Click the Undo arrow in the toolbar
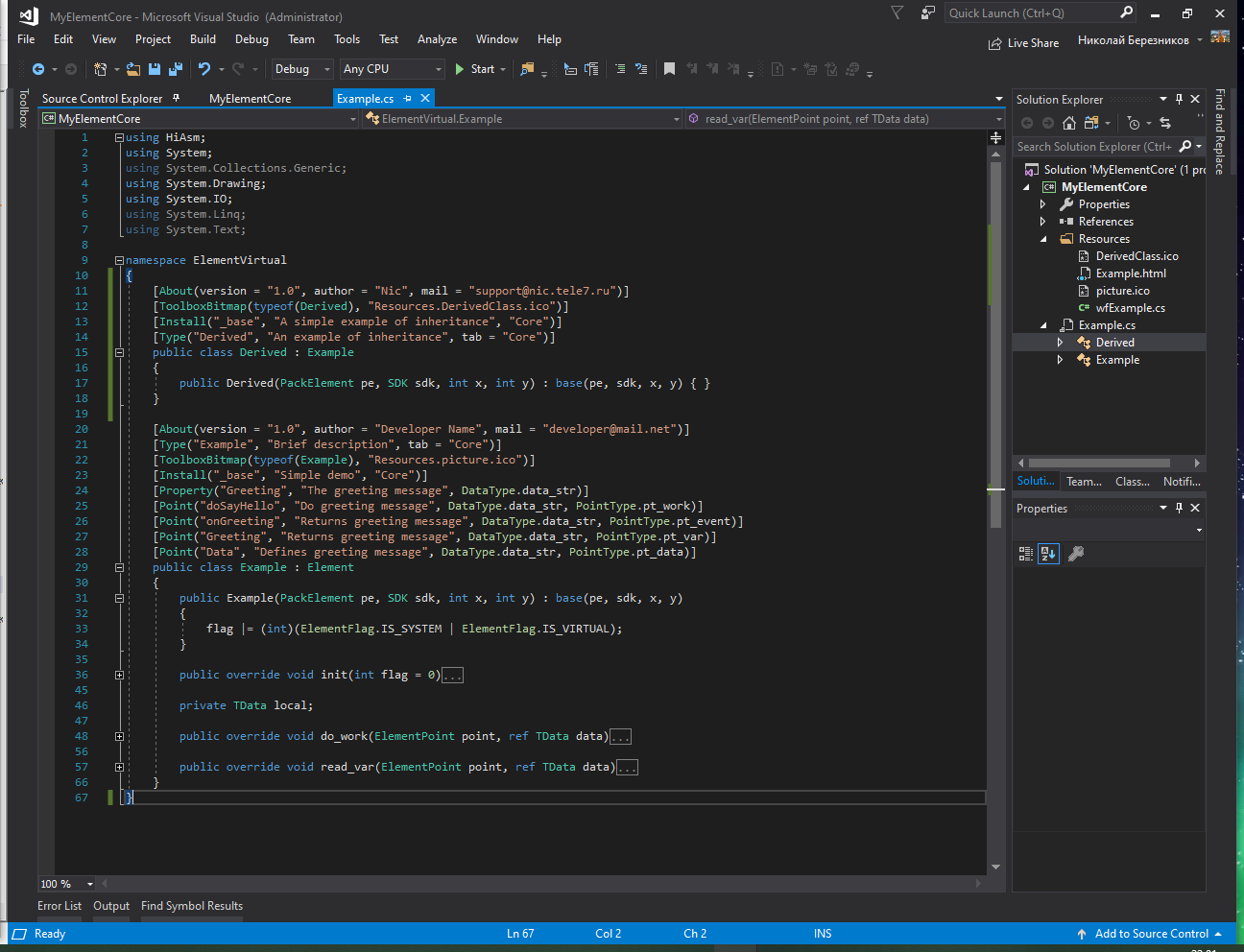This screenshot has width=1244, height=952. [x=203, y=69]
